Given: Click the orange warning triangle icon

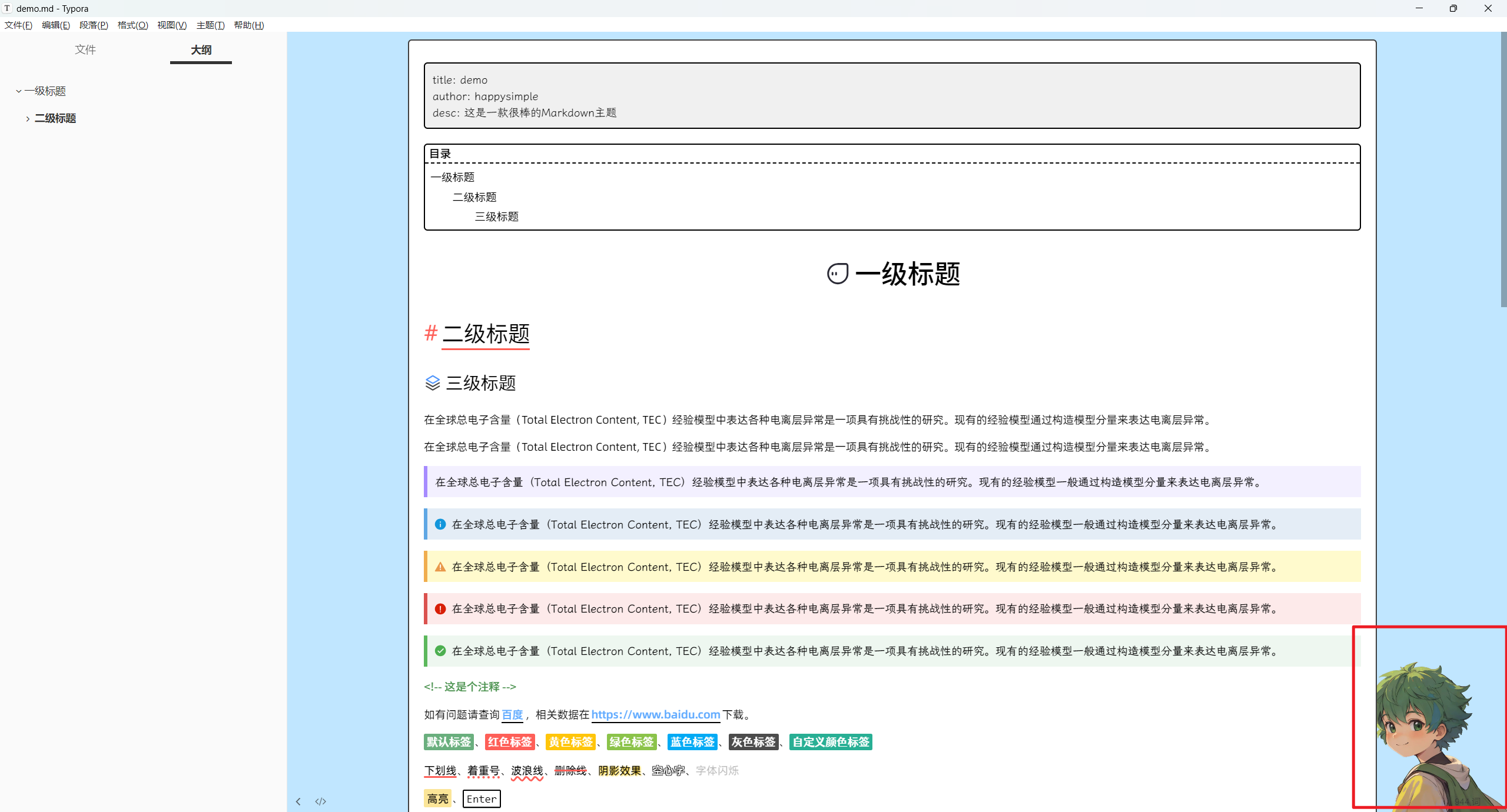Looking at the screenshot, I should tap(440, 567).
